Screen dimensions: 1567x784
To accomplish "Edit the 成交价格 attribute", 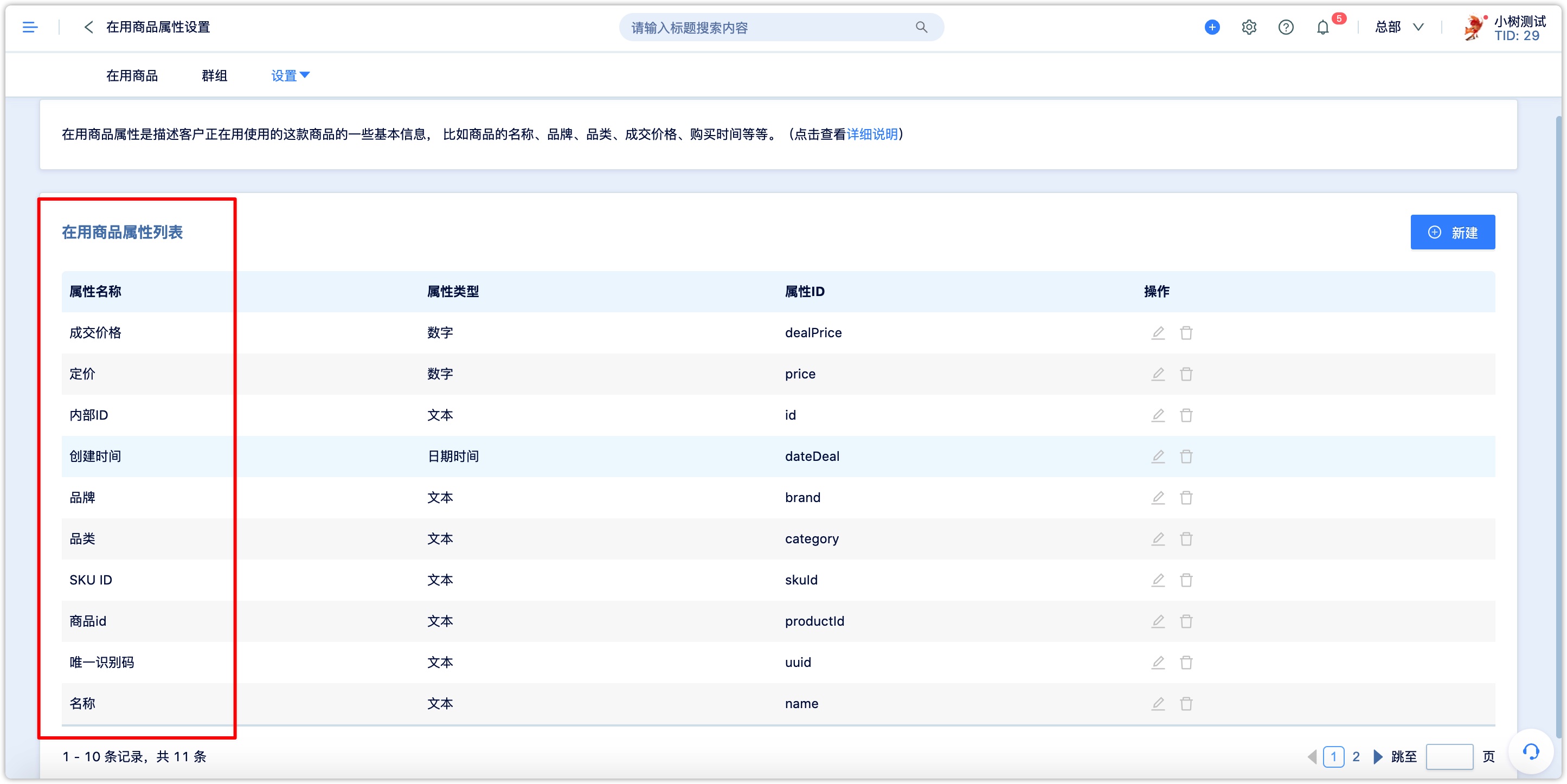I will 1158,333.
